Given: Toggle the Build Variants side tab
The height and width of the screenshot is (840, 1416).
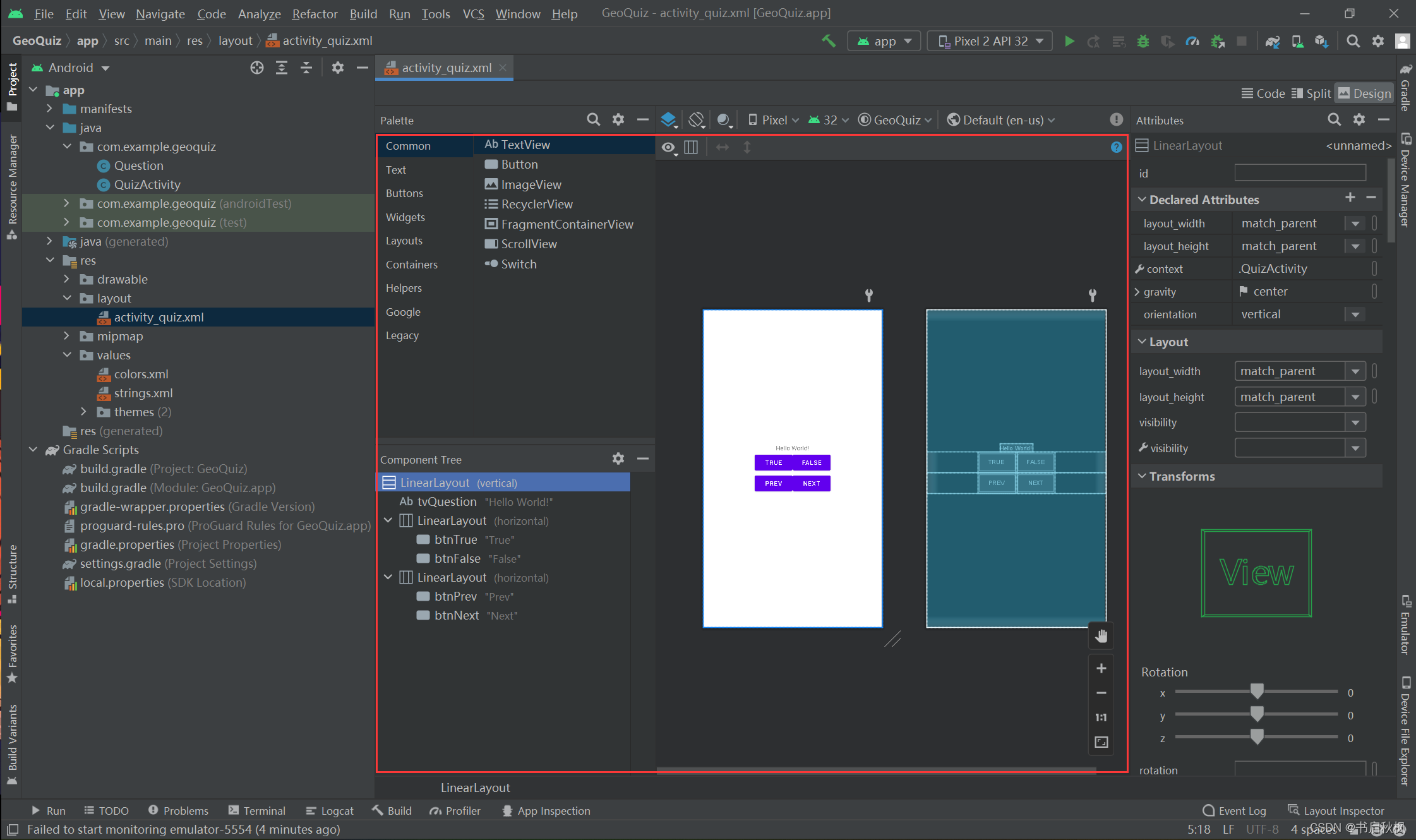Looking at the screenshot, I should coord(12,744).
